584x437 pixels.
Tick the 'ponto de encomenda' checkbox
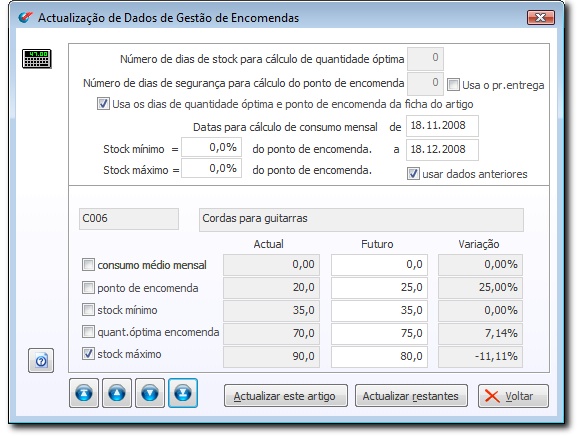coord(88,288)
